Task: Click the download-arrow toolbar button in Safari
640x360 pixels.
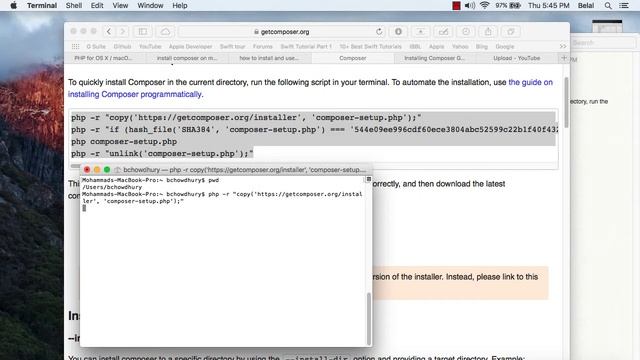Action: [420, 31]
